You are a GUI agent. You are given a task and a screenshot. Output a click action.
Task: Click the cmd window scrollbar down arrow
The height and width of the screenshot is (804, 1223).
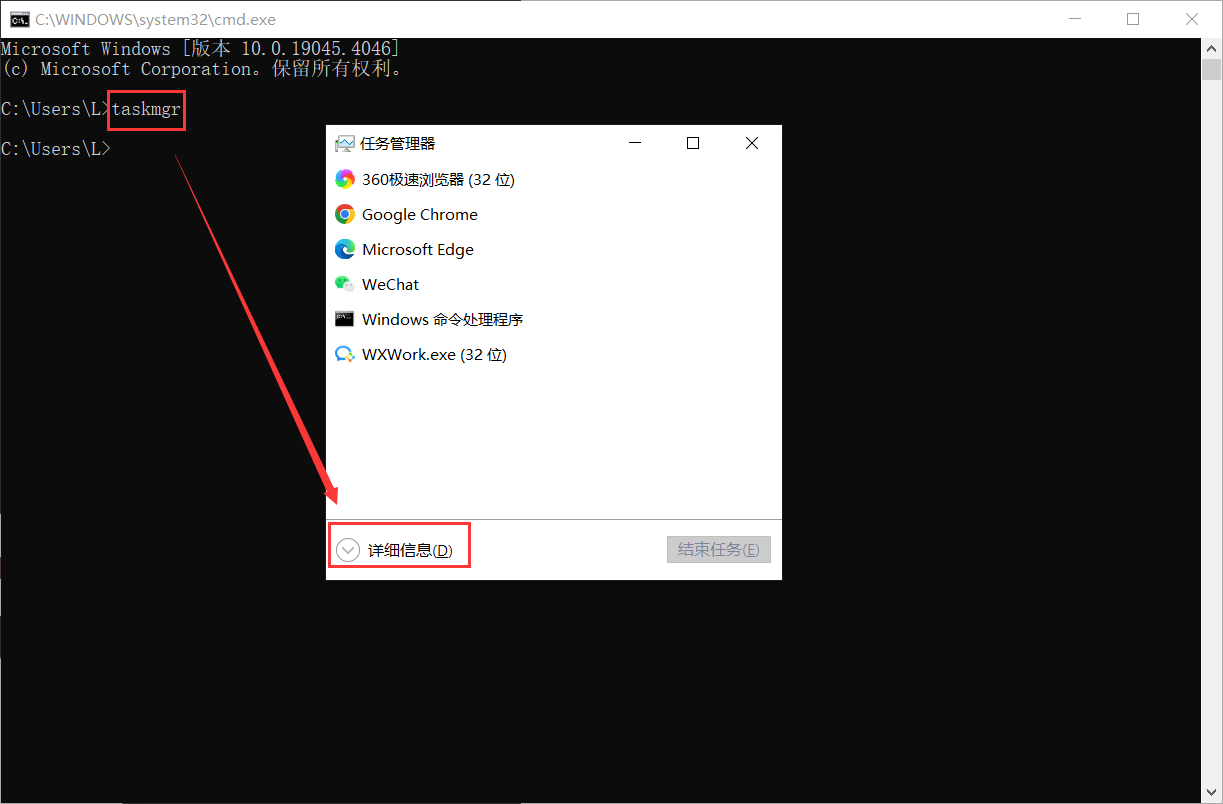[1212, 793]
